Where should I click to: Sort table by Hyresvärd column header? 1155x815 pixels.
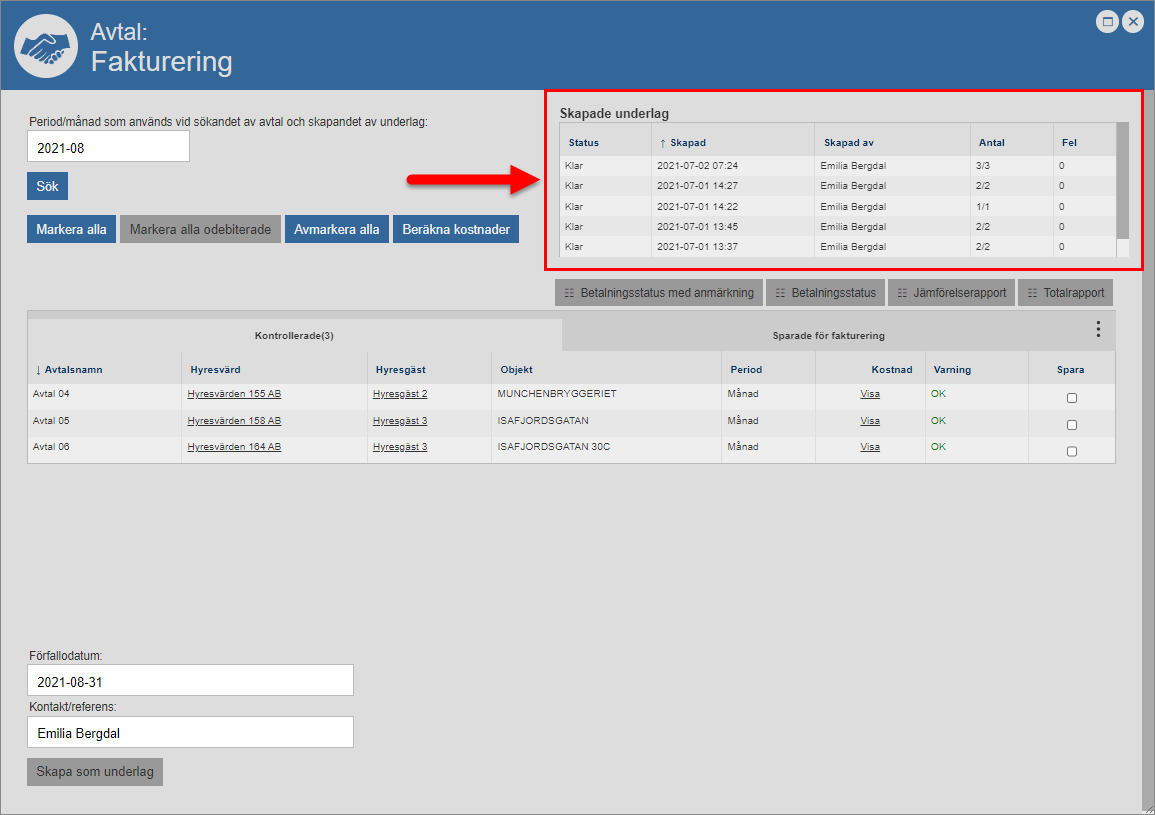[x=215, y=370]
